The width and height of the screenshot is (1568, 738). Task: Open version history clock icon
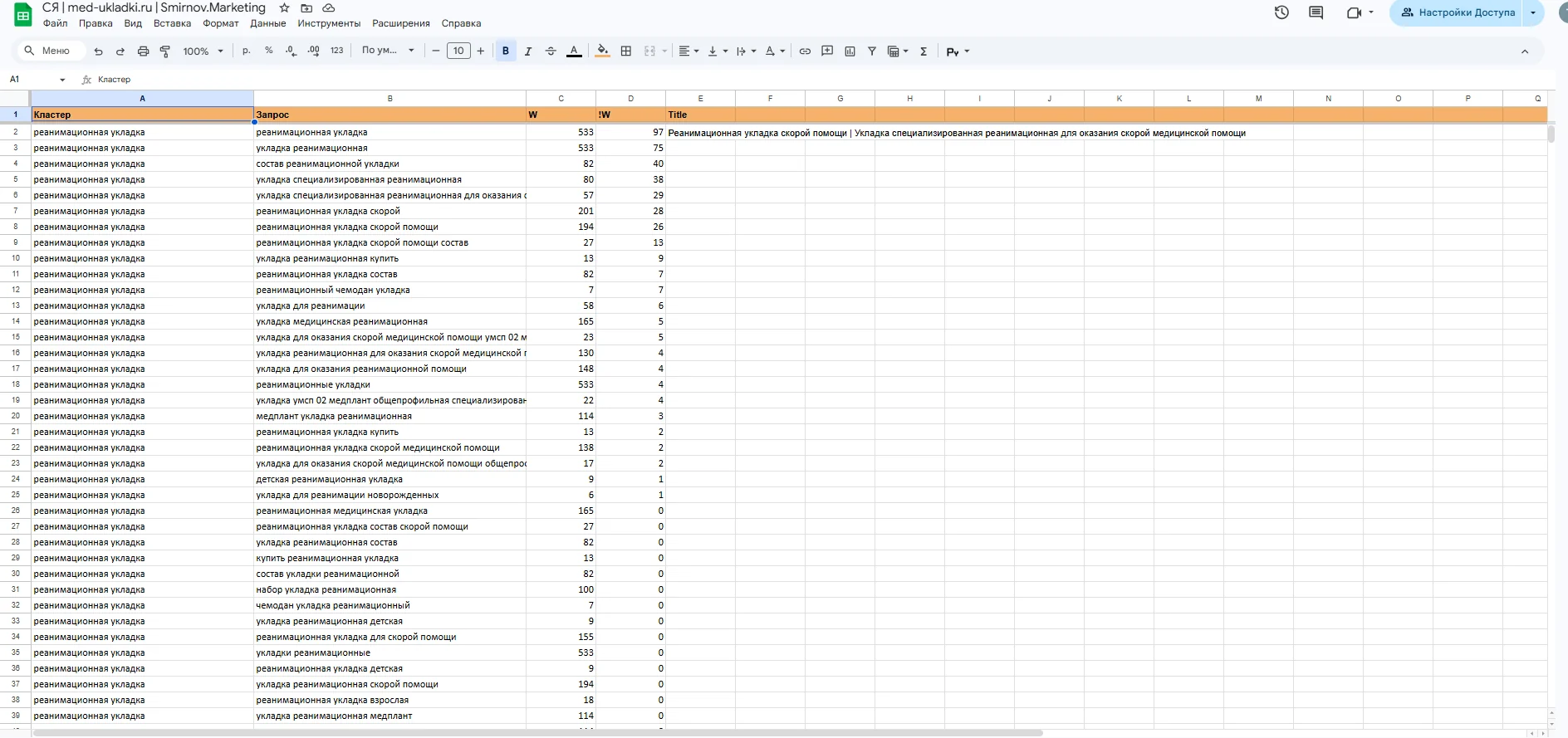tap(1281, 12)
